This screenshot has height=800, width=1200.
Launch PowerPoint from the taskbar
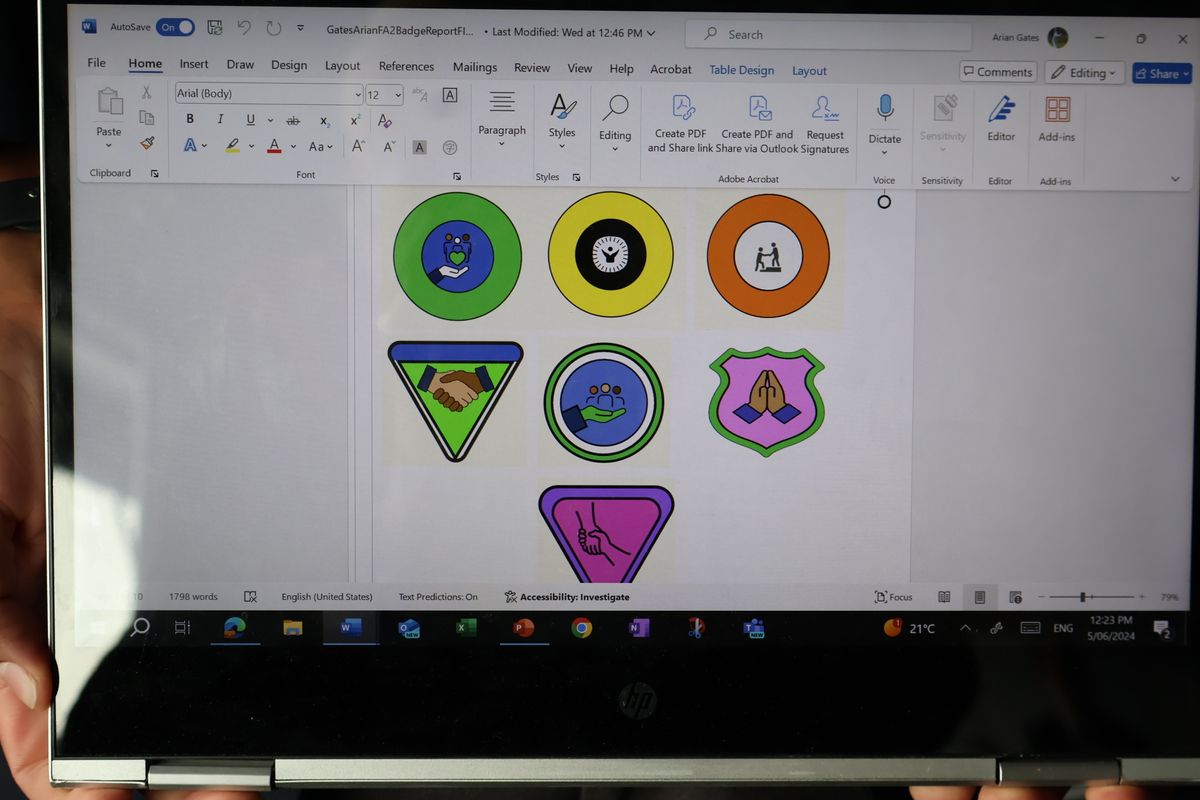point(522,628)
